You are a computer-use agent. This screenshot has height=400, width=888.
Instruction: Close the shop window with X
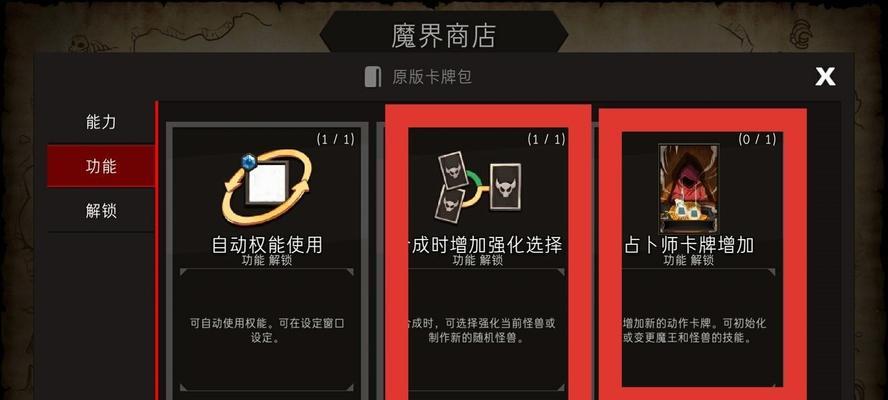[825, 76]
